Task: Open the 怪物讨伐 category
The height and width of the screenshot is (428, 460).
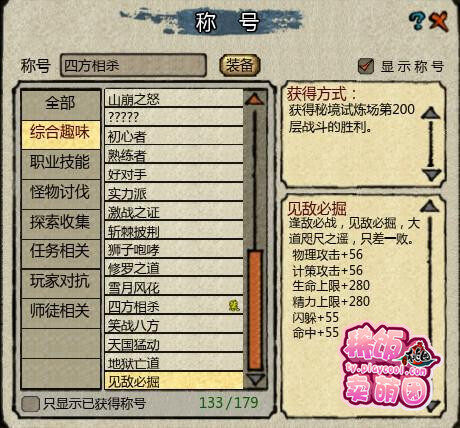Action: [x=60, y=193]
